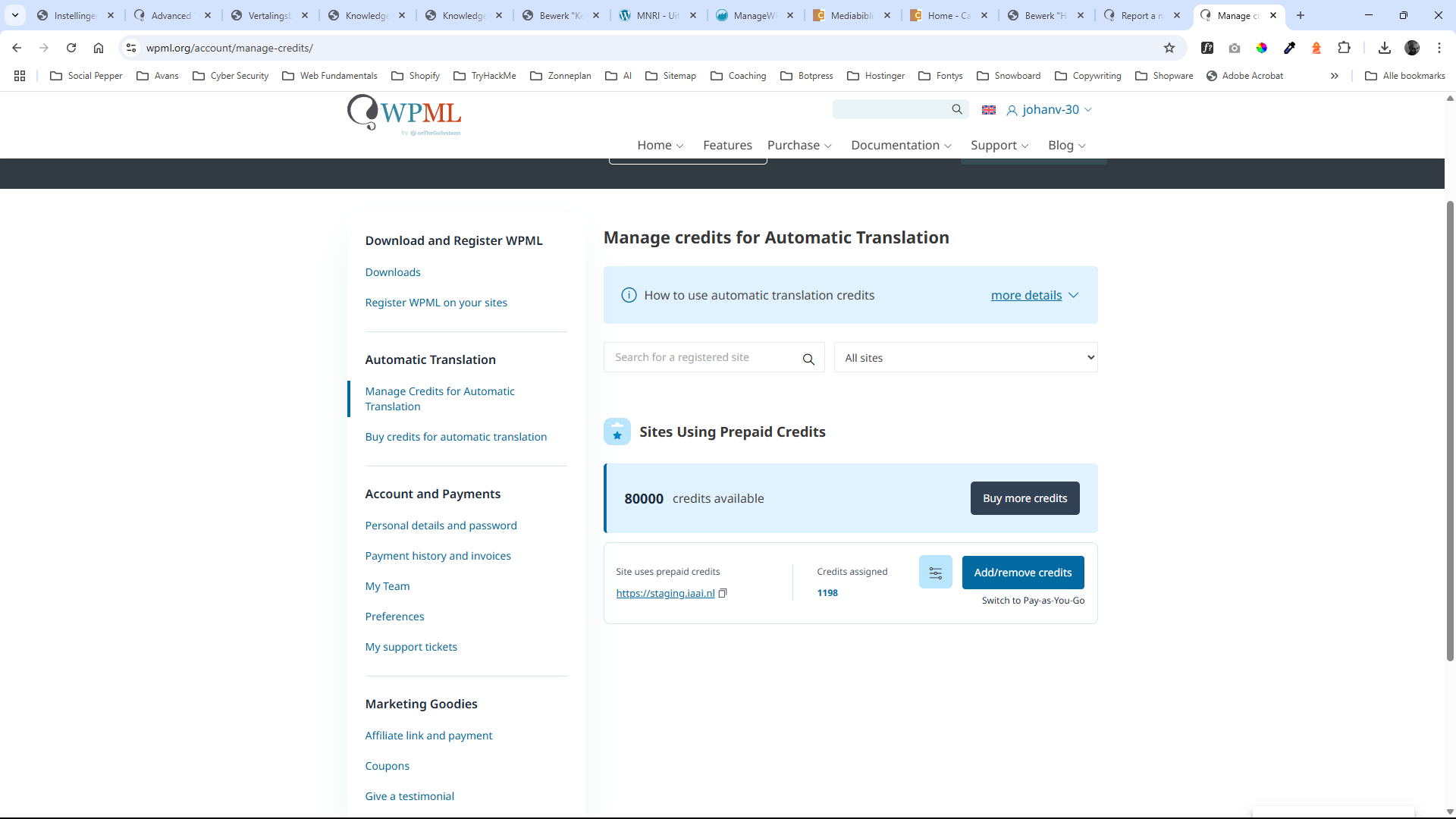Screen dimensions: 1456x819
Task: Expand the Documentation menu
Action: pos(901,146)
